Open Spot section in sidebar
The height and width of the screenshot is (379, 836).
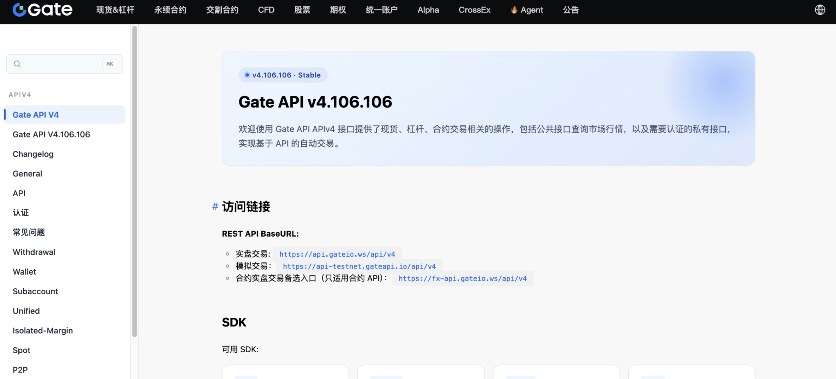coord(21,350)
